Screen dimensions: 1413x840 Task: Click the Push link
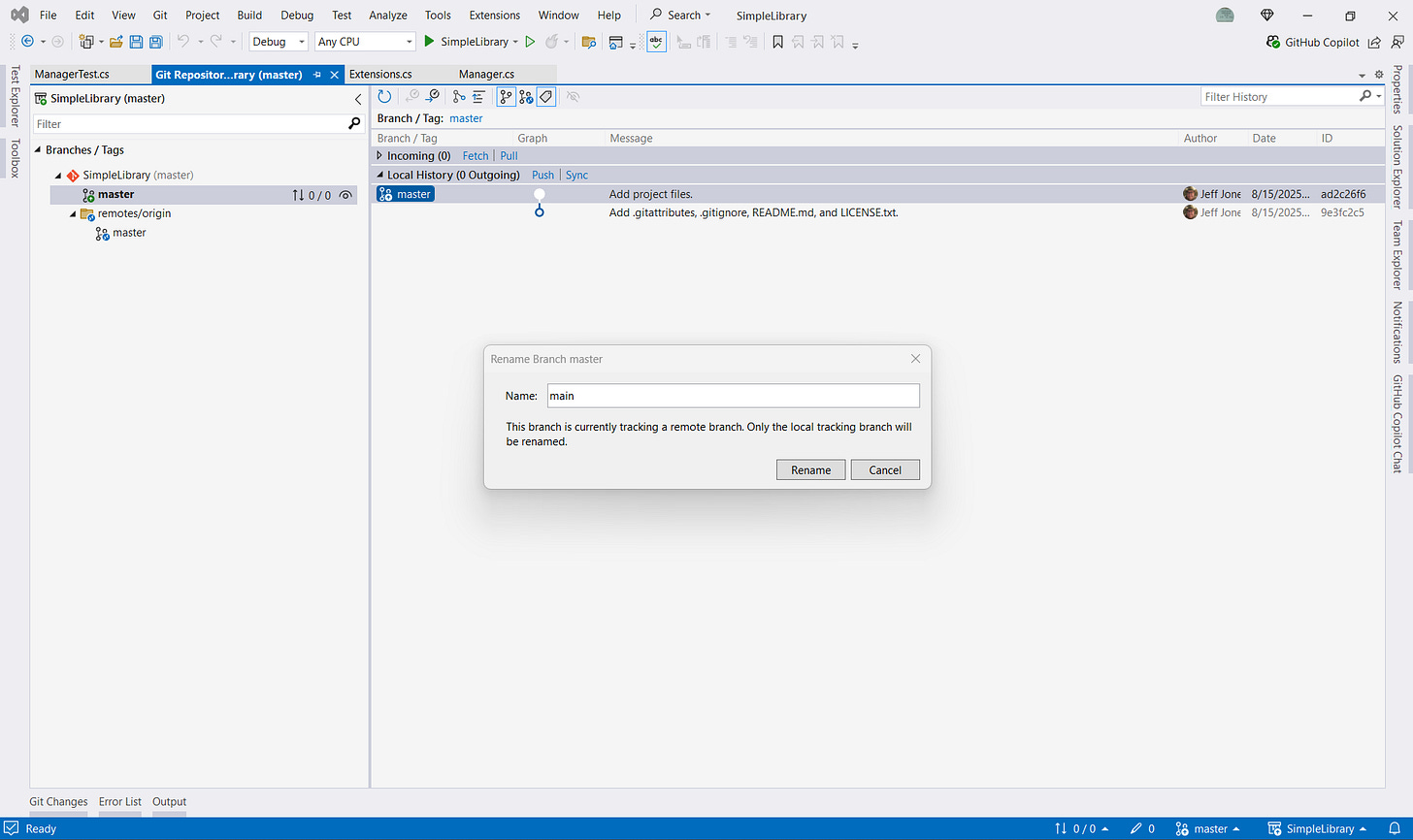[542, 175]
